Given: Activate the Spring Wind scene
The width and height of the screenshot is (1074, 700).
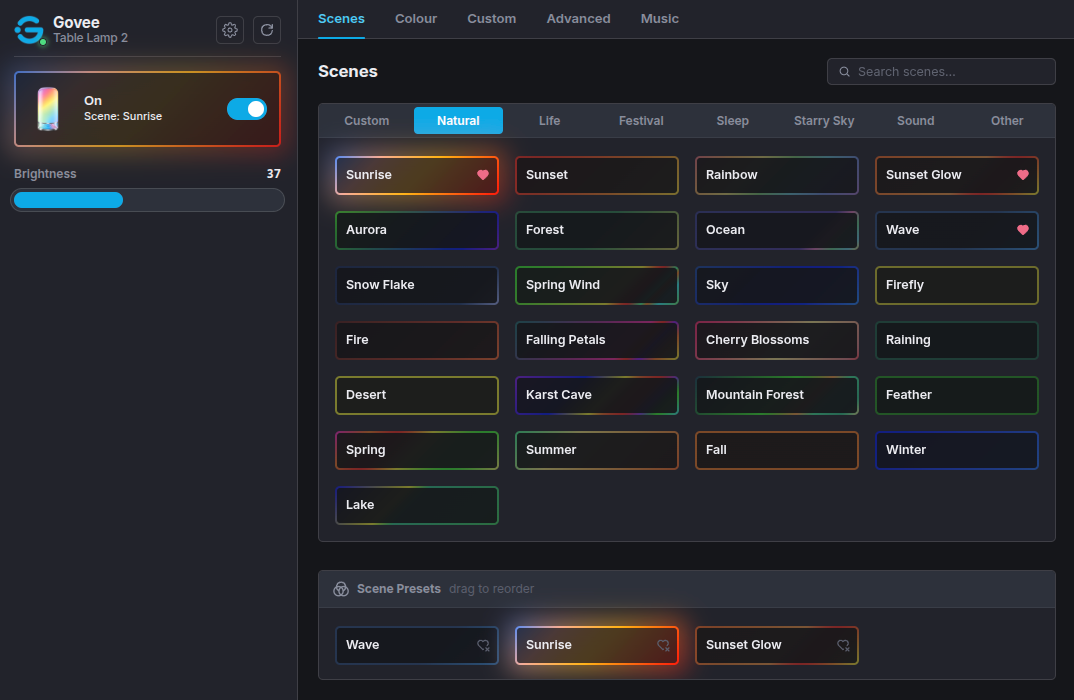Looking at the screenshot, I should click(x=597, y=285).
